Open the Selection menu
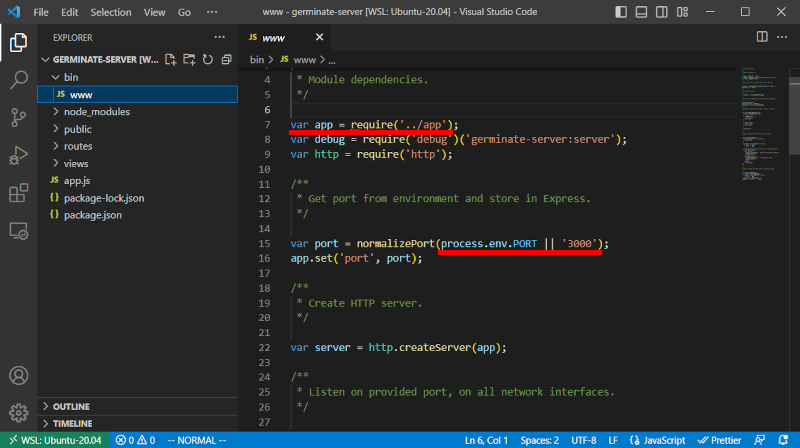This screenshot has width=800, height=448. 111,12
